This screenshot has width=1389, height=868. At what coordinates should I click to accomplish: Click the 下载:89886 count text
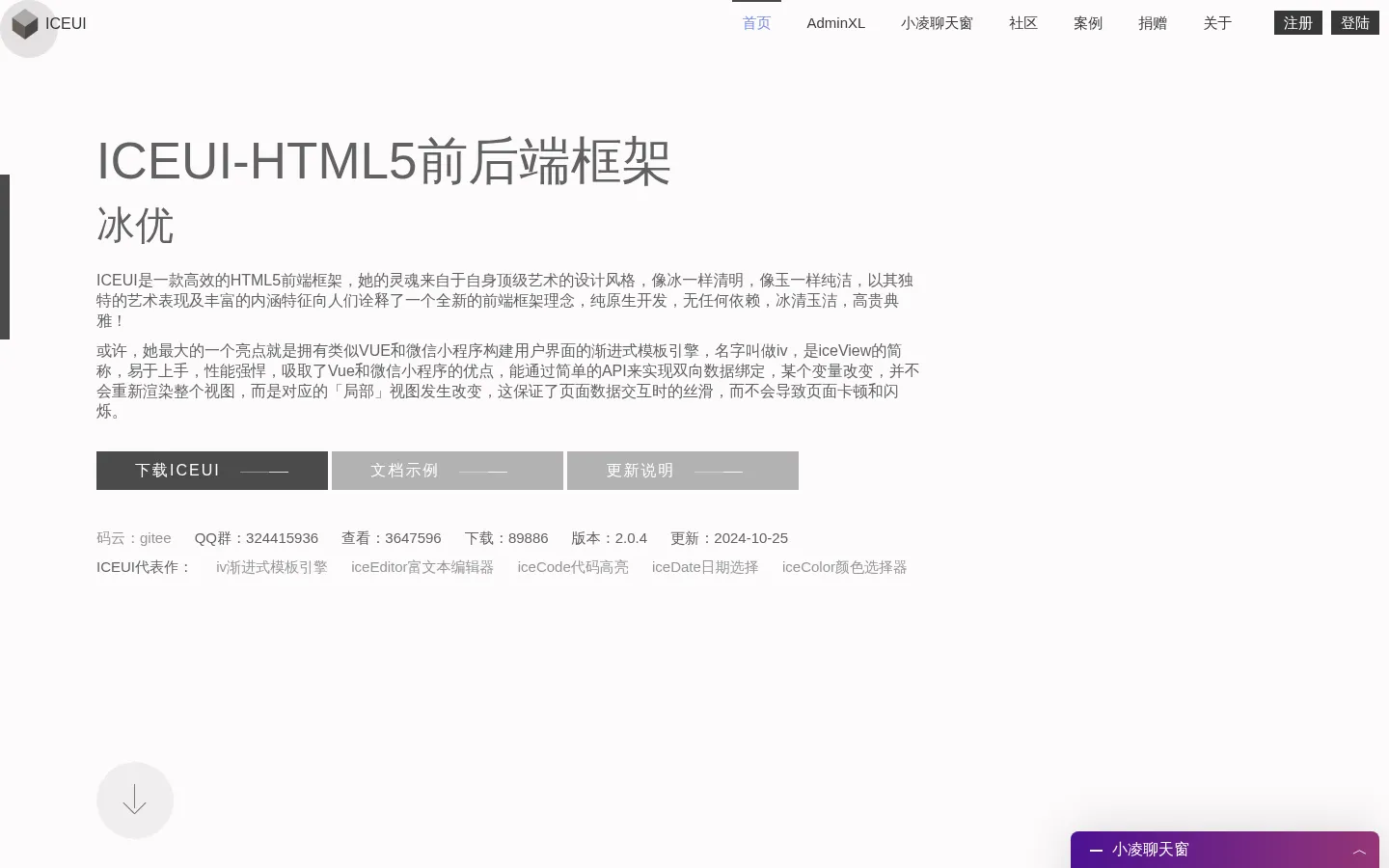point(506,538)
